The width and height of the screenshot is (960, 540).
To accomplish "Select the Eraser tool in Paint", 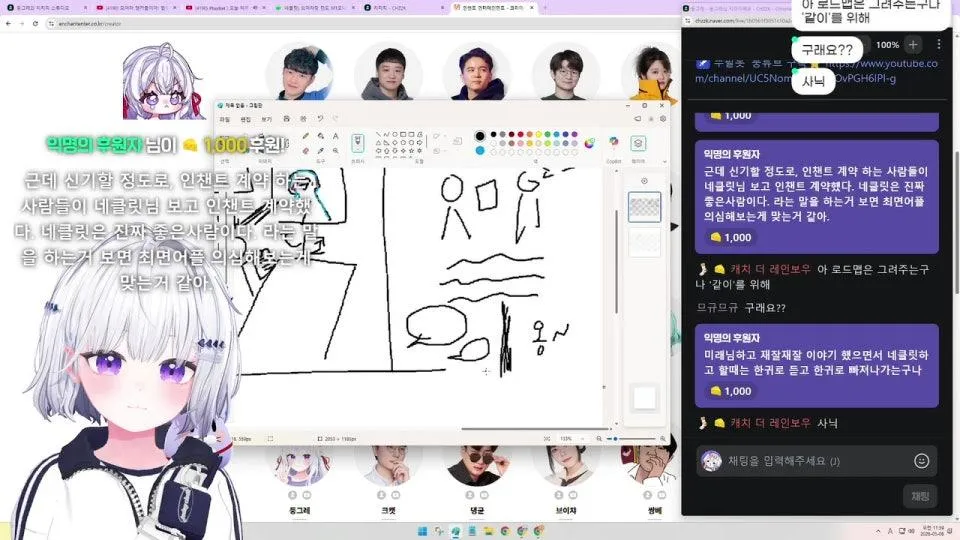I will [x=306, y=150].
